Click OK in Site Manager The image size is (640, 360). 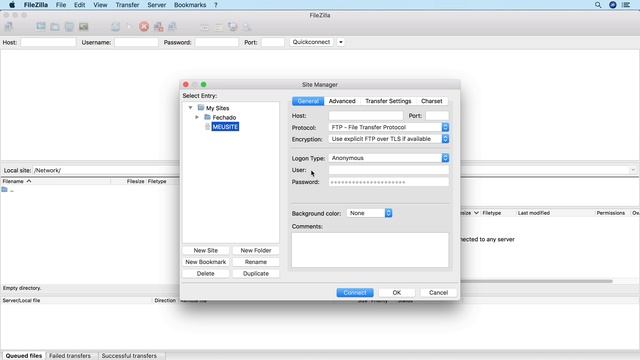click(x=397, y=292)
